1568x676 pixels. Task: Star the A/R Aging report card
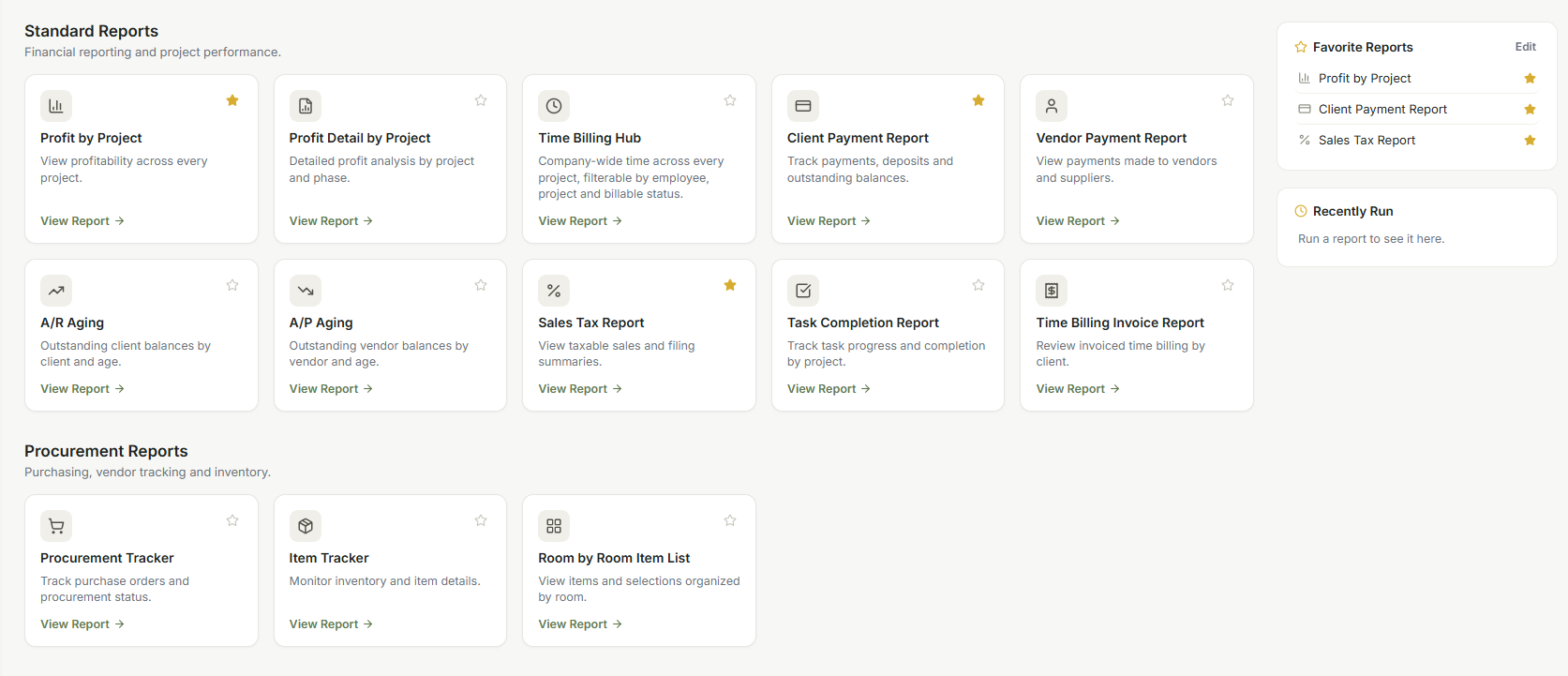pos(232,285)
